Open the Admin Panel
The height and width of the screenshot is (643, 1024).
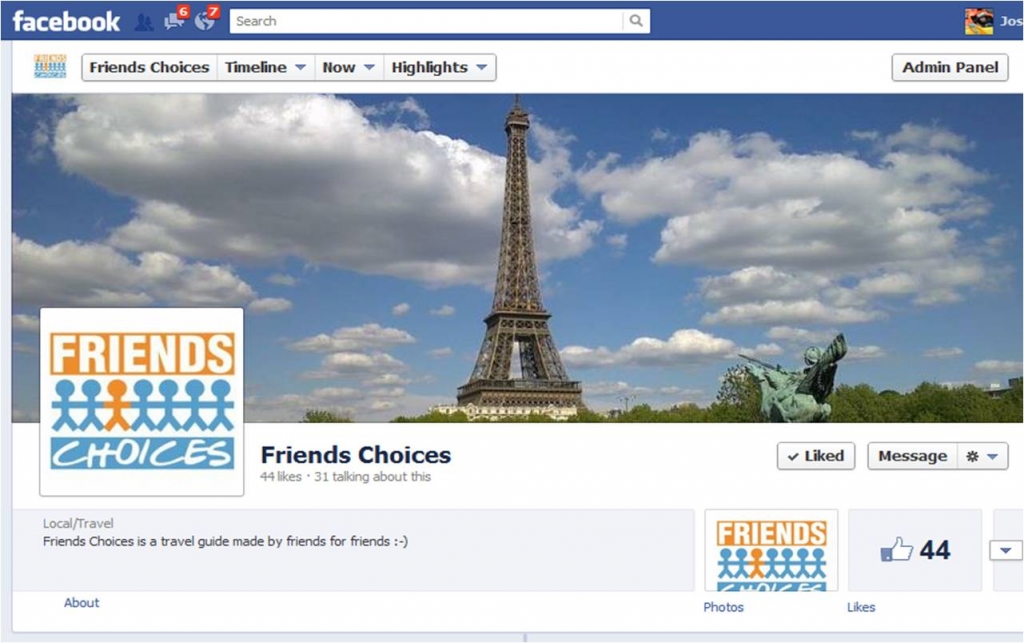(950, 67)
